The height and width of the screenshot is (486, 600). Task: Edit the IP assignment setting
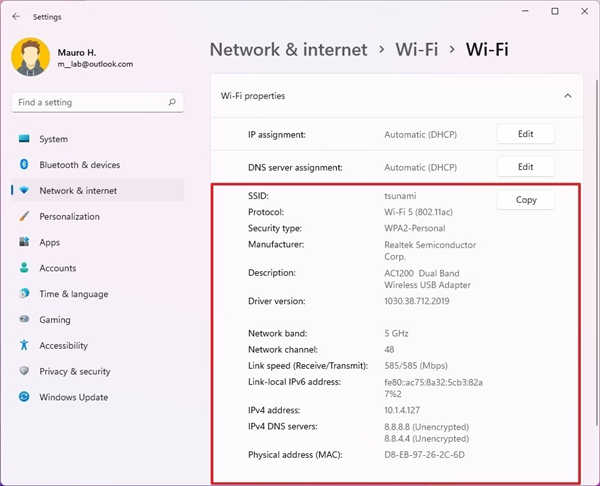(525, 134)
